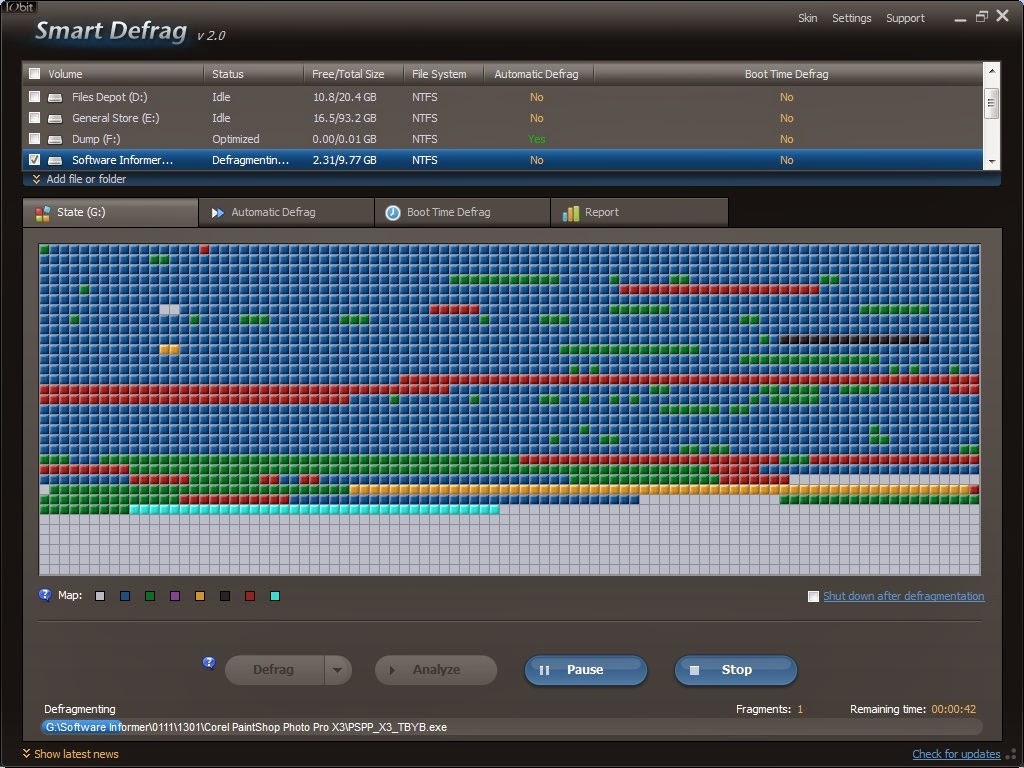Enable Shut down after defragmentation checkbox
Viewport: 1024px width, 768px height.
pyautogui.click(x=813, y=596)
